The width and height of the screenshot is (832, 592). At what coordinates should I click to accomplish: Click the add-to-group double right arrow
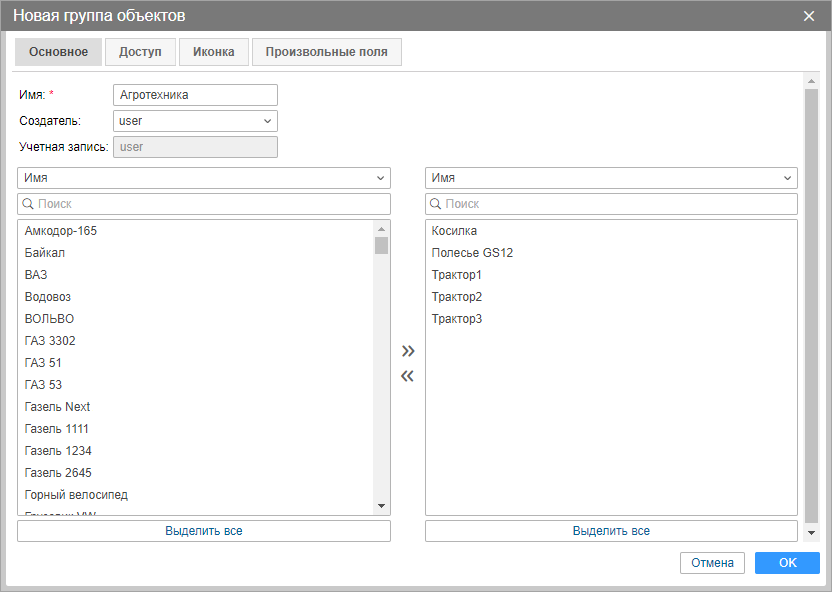(407, 351)
